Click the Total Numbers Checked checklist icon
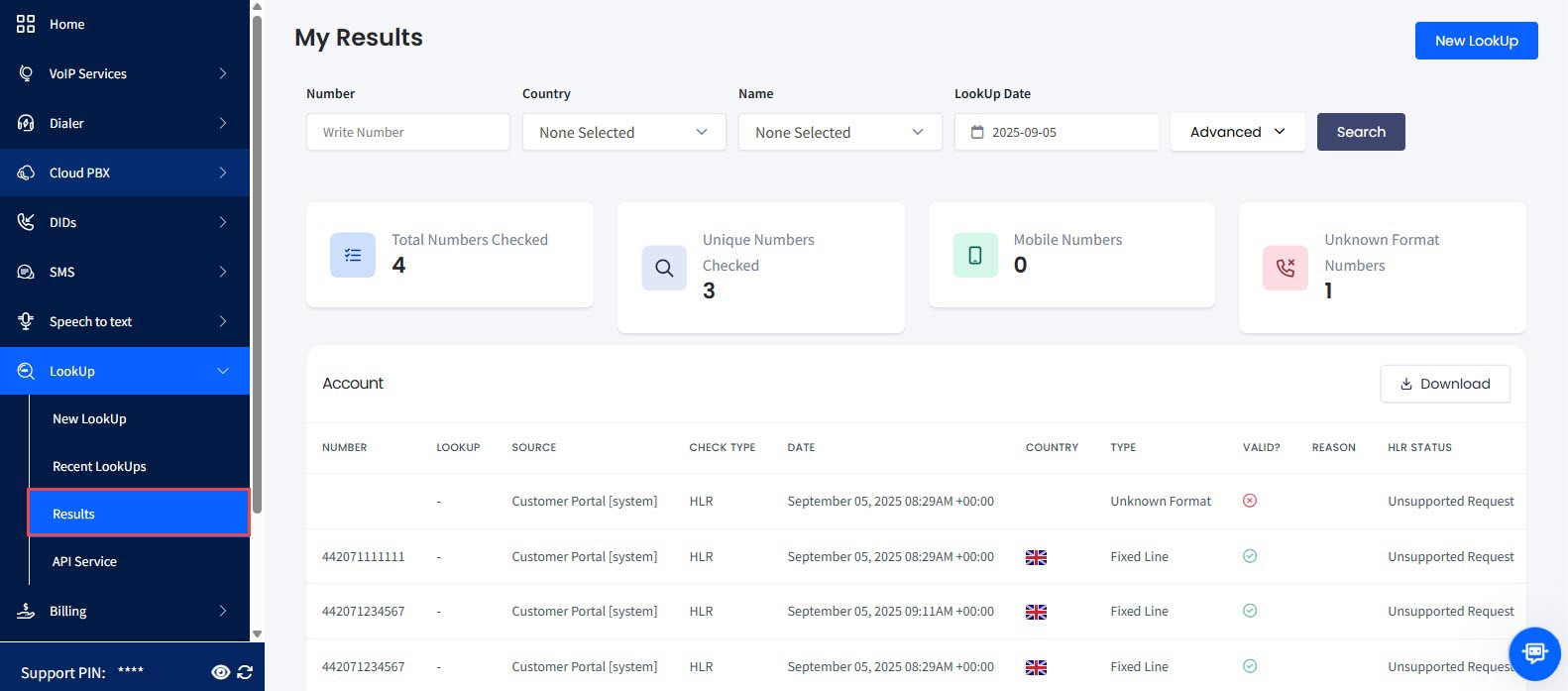Image resolution: width=1568 pixels, height=691 pixels. pyautogui.click(x=353, y=255)
